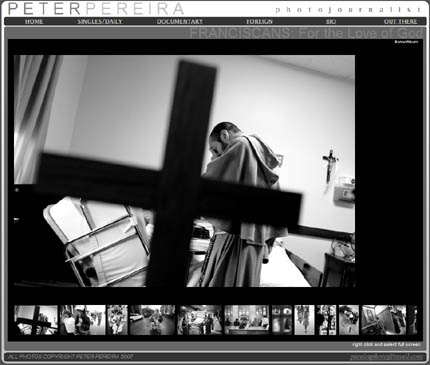Viewport: 430px width, 365px height.
Task: Select eighth narrow bright thumbnail
Action: (304, 320)
